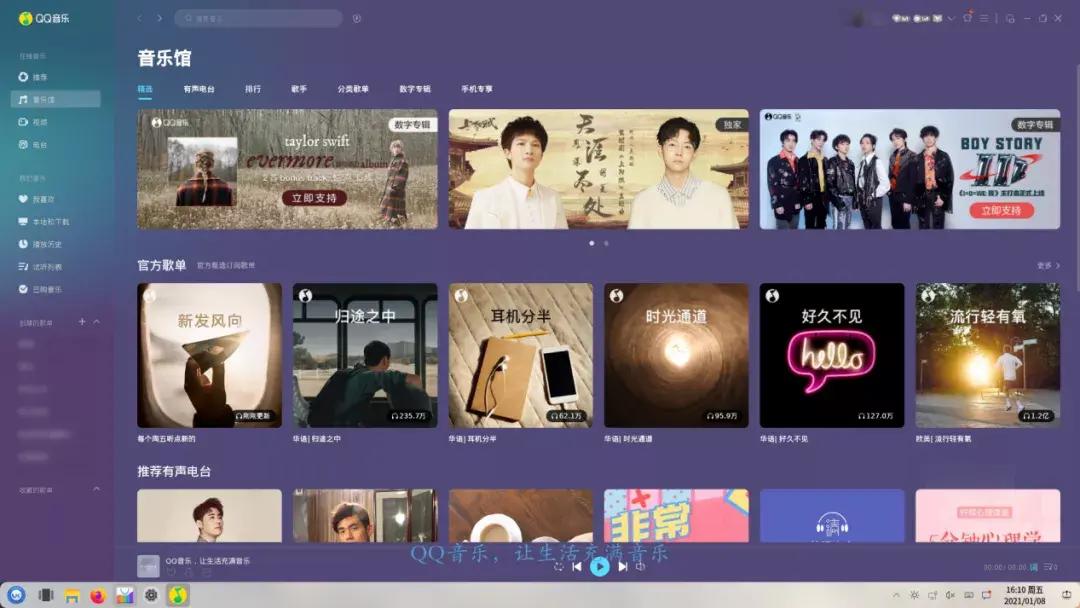The image size is (1080, 608).
Task: Open the file manager in taskbar
Action: pyautogui.click(x=72, y=595)
